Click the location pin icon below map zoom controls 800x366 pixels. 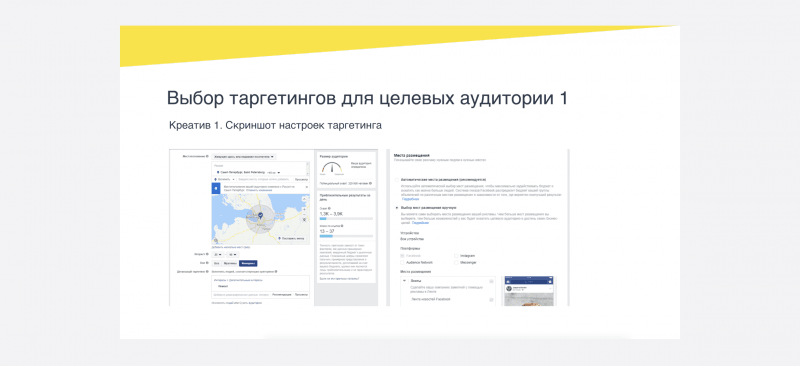point(305,220)
